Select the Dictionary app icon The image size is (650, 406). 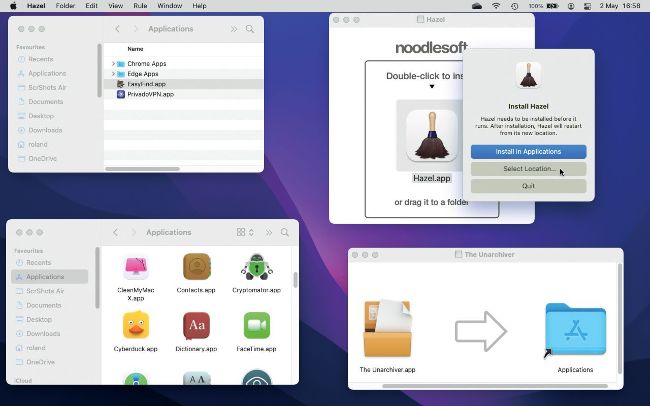click(196, 325)
